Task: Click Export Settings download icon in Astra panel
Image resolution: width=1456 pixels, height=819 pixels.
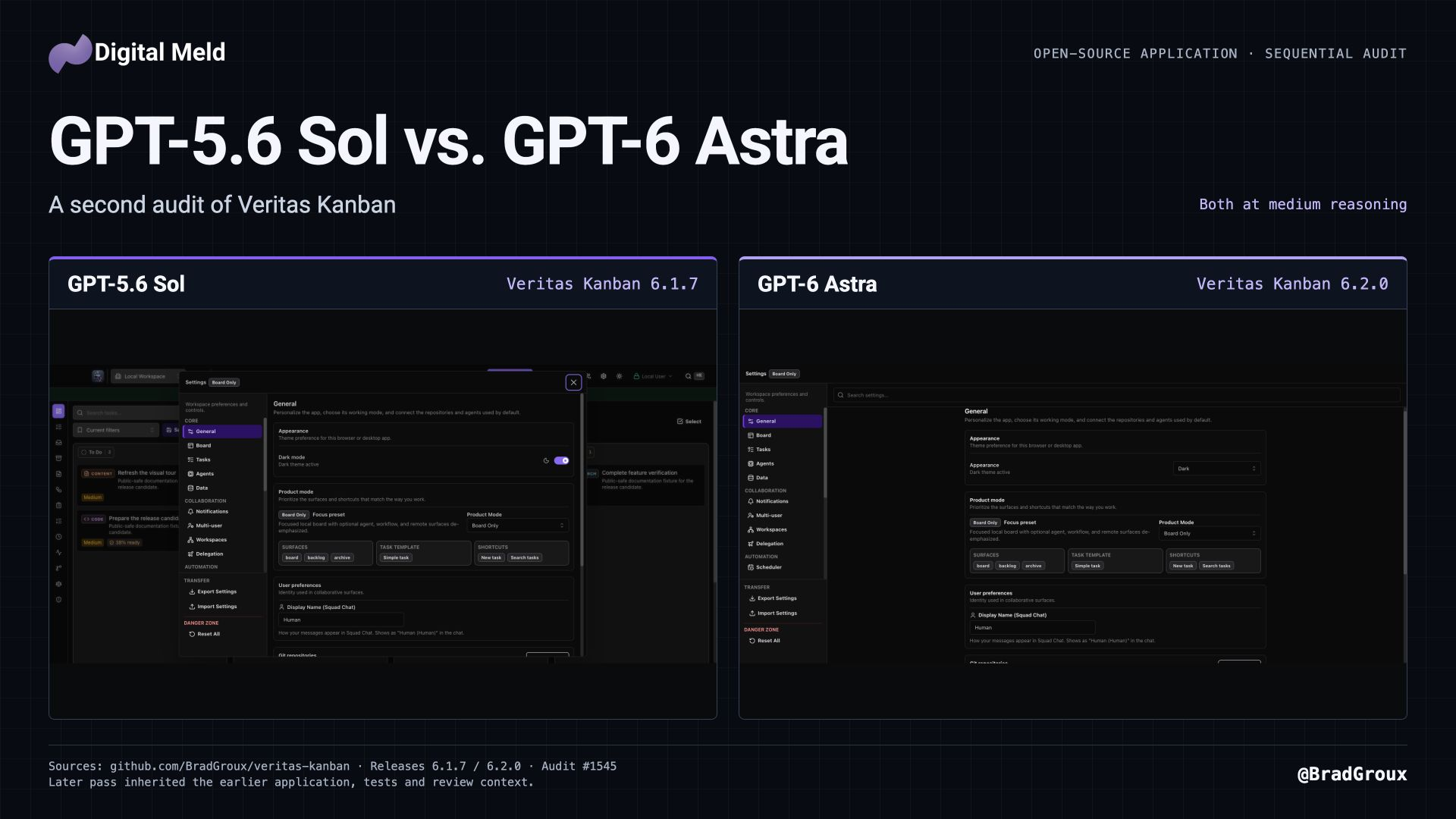Action: pyautogui.click(x=752, y=598)
